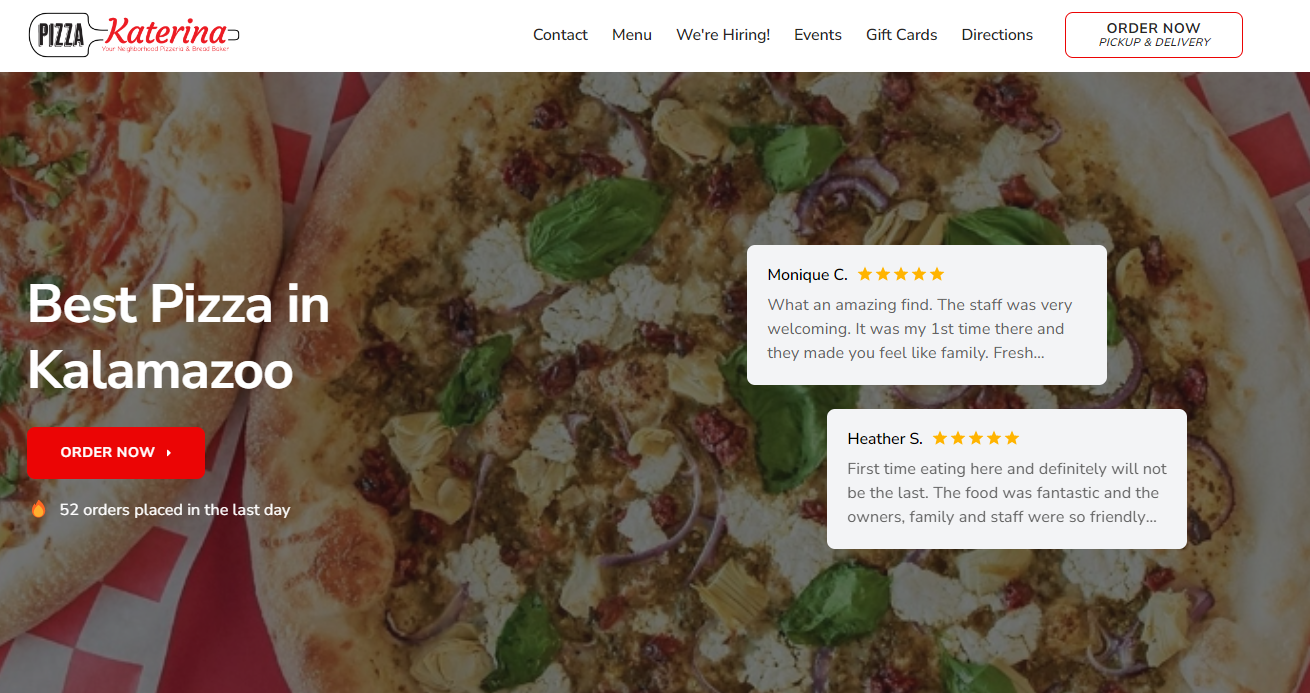Viewport: 1310px width, 693px height.
Task: Open the Contact page
Action: pos(560,35)
